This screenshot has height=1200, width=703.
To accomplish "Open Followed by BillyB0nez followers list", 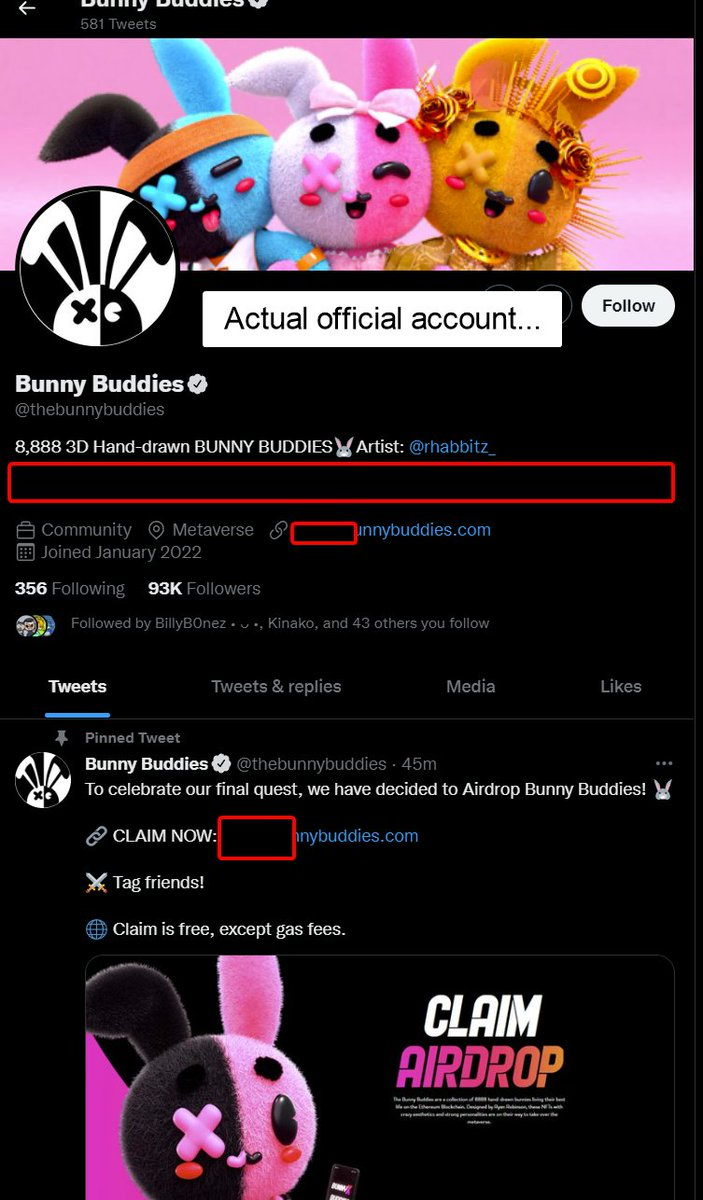I will pyautogui.click(x=280, y=623).
